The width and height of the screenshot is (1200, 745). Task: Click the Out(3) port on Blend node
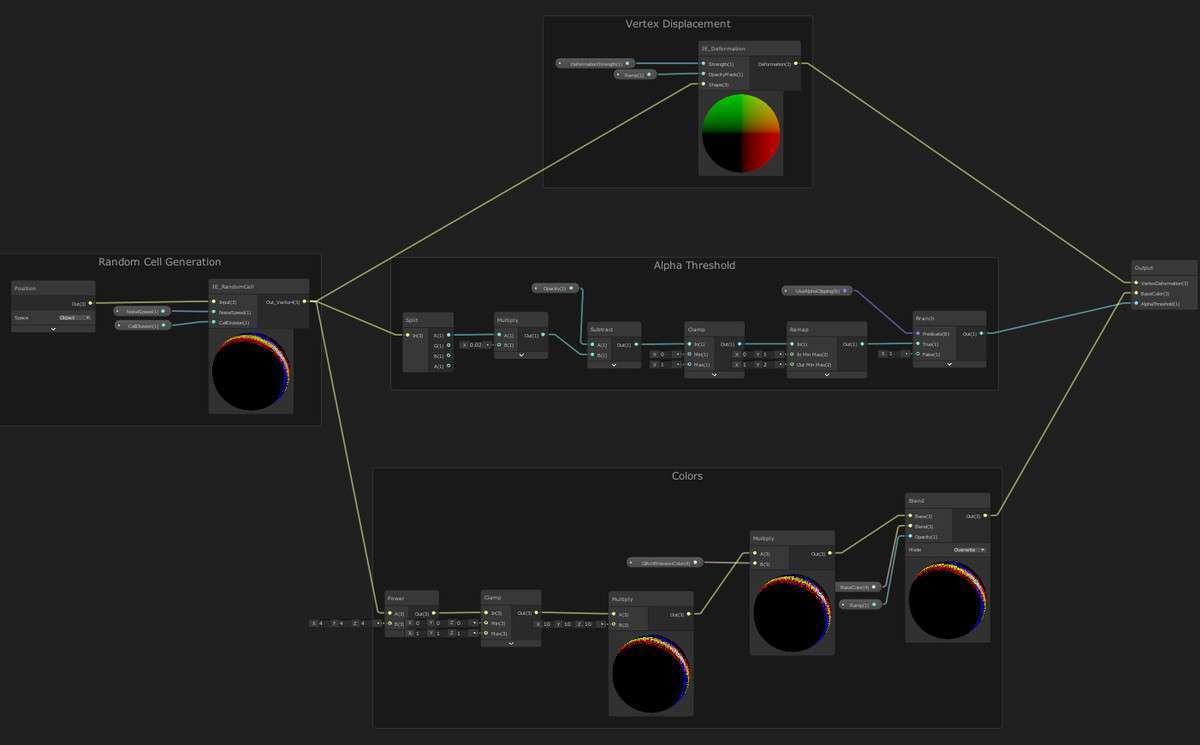click(x=986, y=516)
